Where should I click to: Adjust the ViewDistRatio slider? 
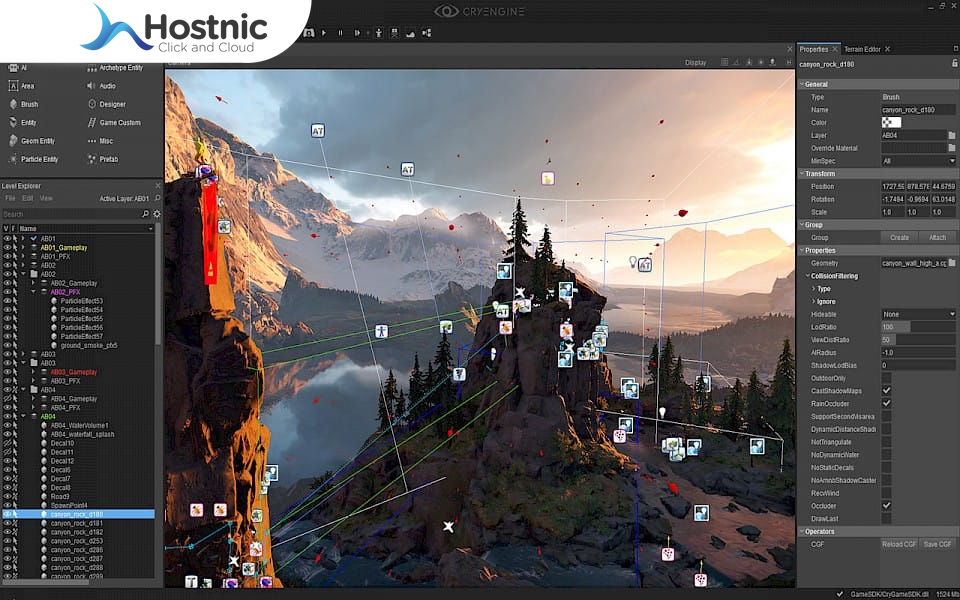coord(918,340)
